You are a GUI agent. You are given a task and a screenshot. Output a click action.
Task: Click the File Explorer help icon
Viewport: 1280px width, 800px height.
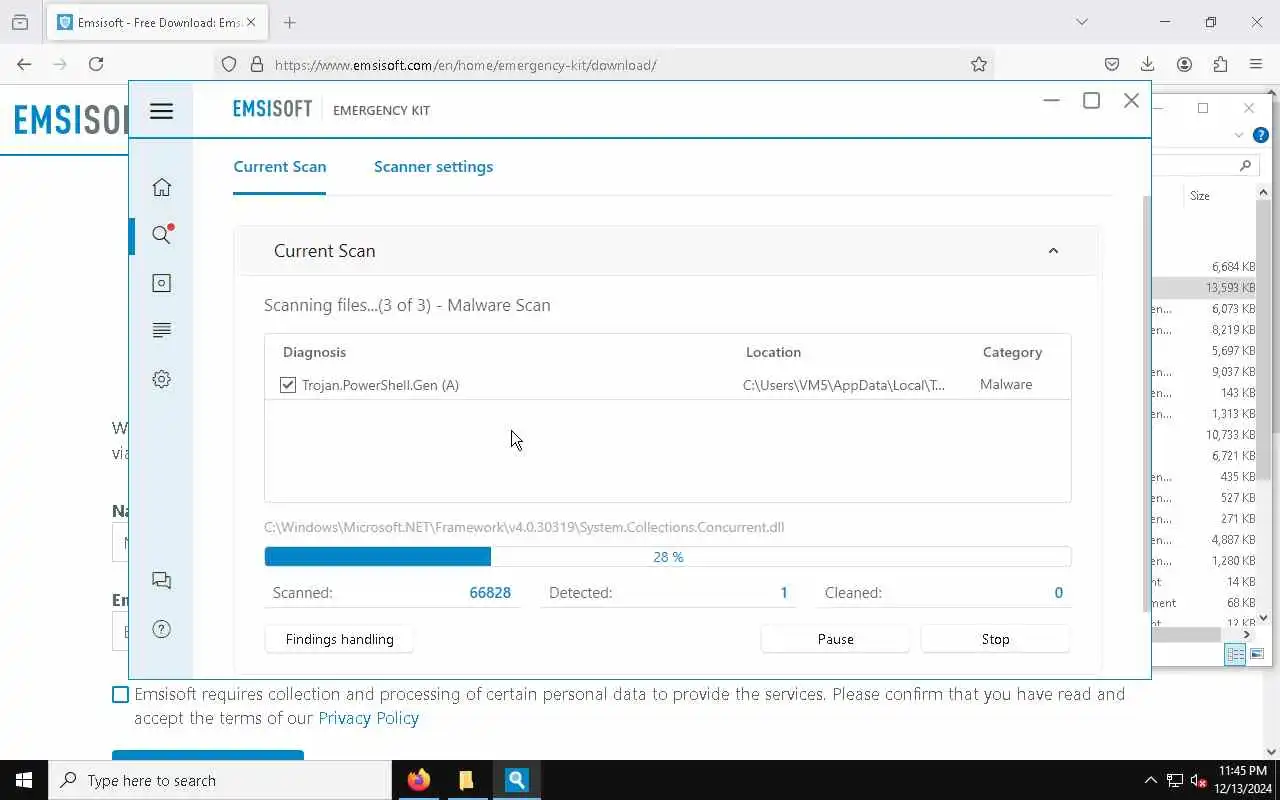click(x=1261, y=135)
